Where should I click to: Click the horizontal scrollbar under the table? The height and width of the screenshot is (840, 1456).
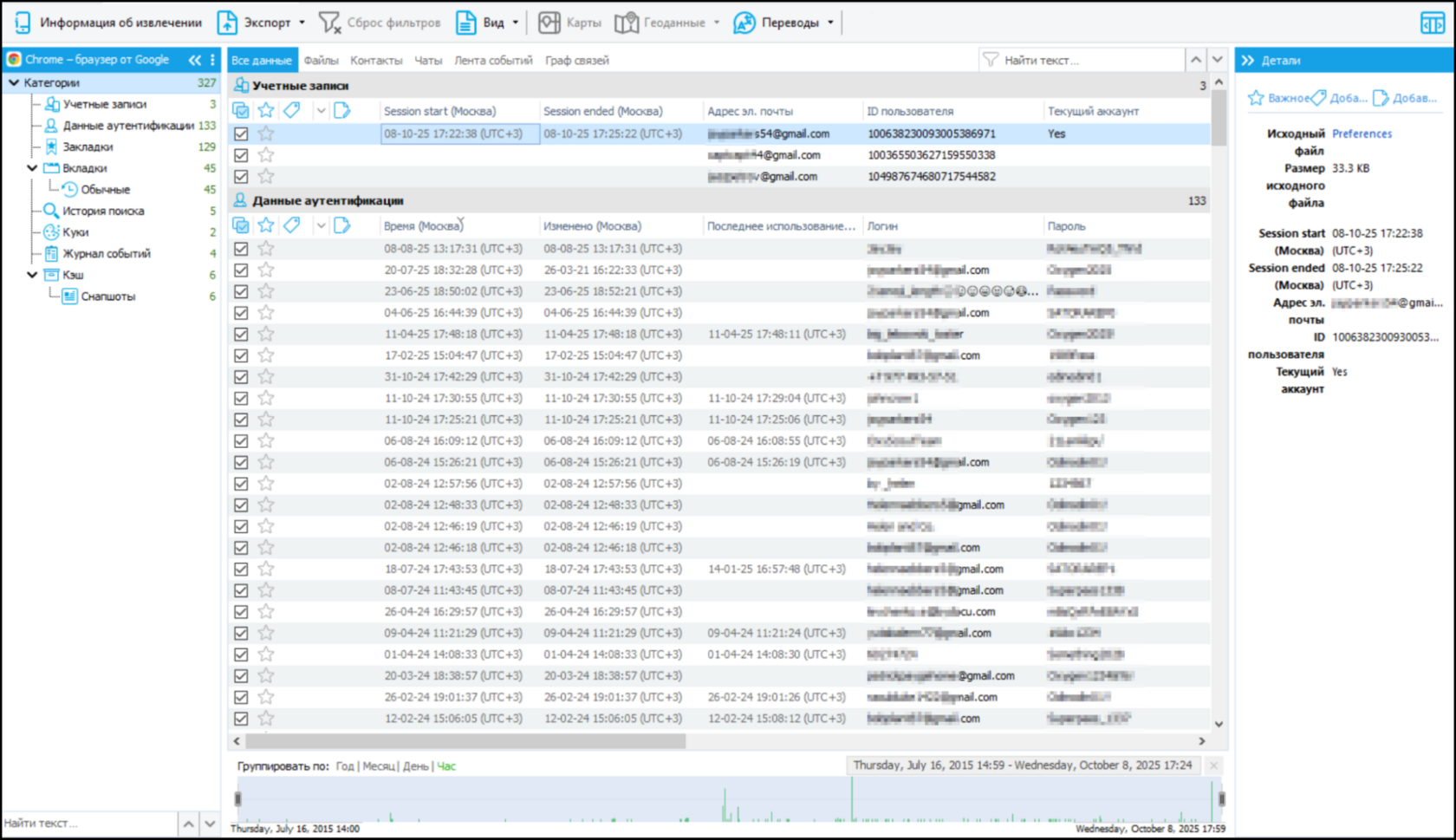click(465, 741)
